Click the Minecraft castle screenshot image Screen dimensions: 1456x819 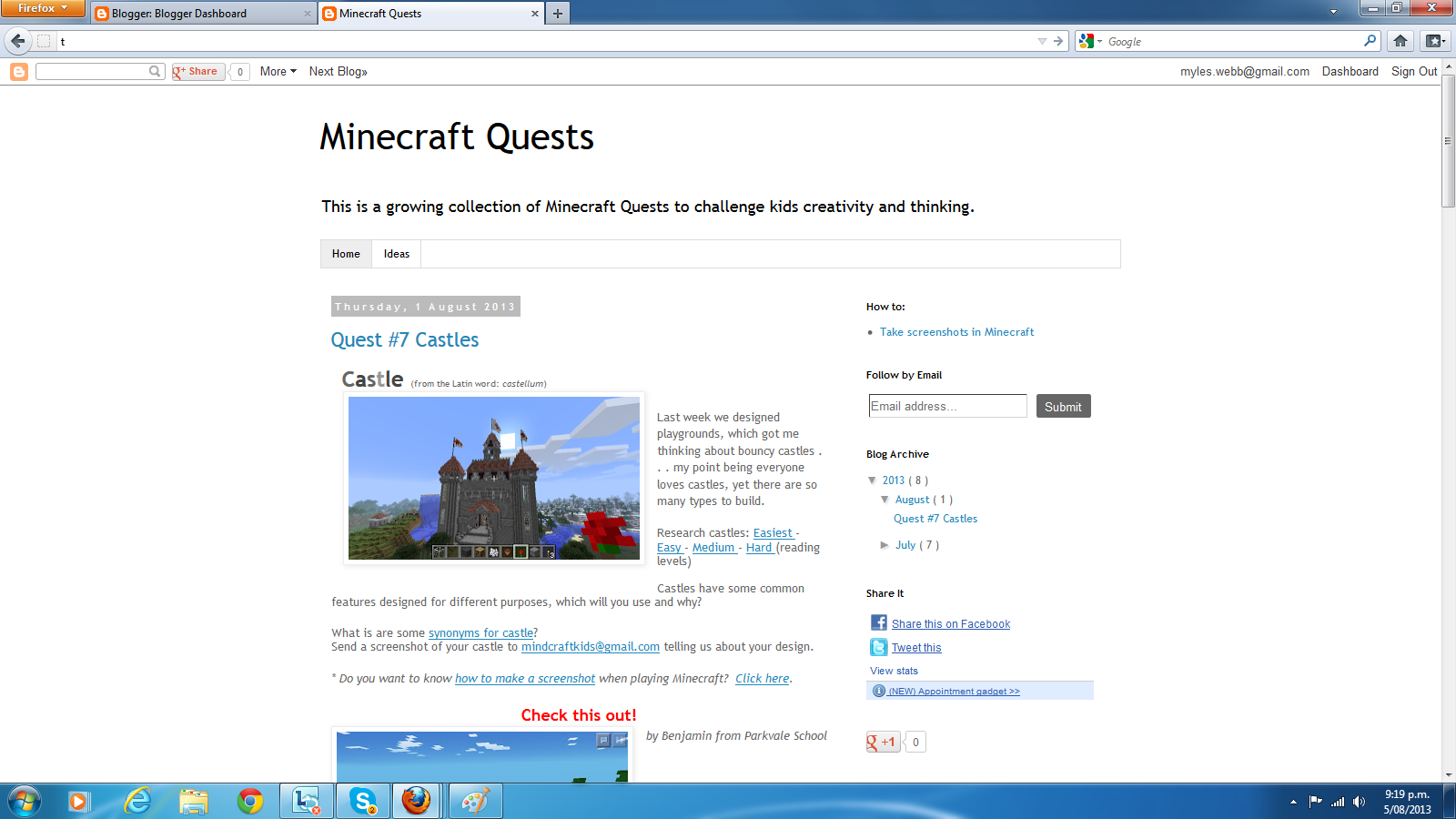(494, 478)
